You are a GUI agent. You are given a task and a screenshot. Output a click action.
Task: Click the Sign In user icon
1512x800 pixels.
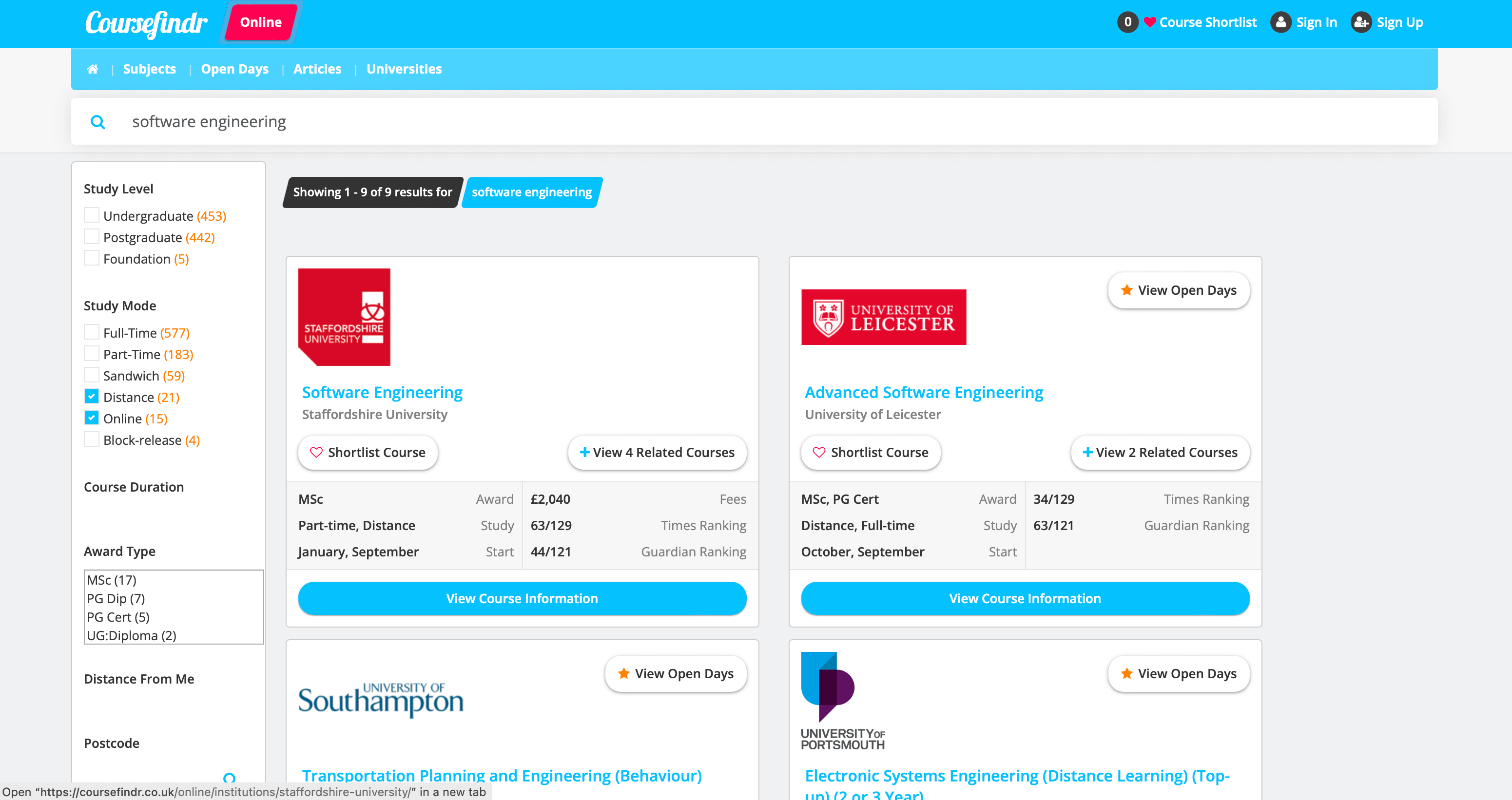coord(1280,22)
